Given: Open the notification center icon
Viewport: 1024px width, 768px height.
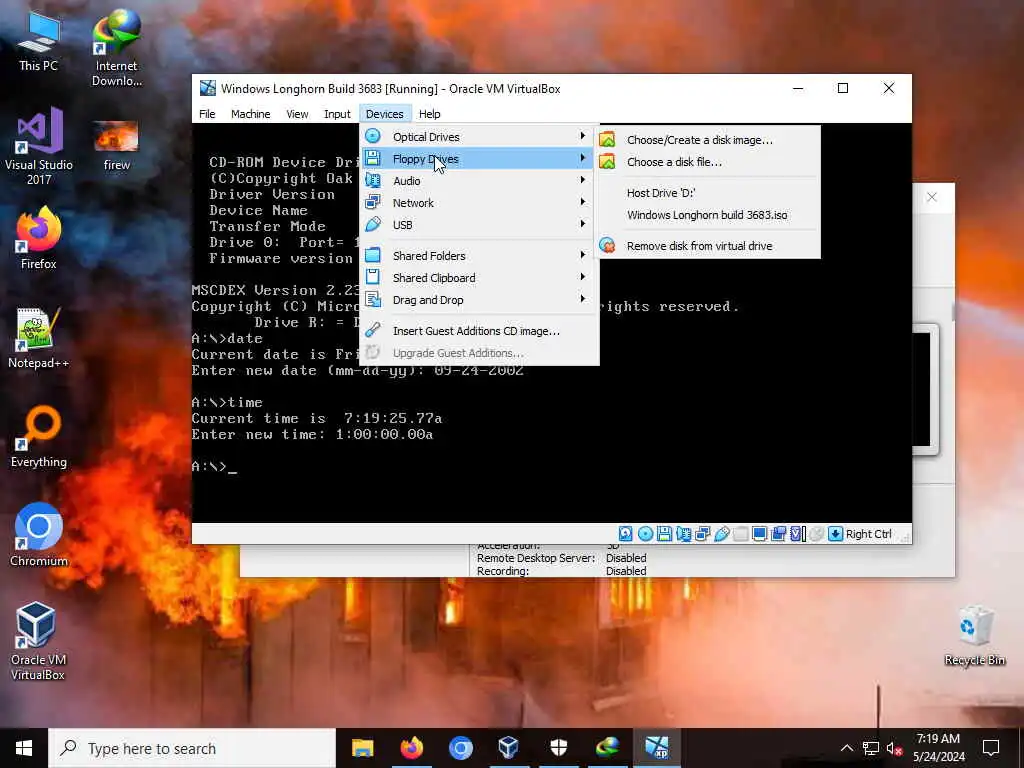Looking at the screenshot, I should (991, 748).
